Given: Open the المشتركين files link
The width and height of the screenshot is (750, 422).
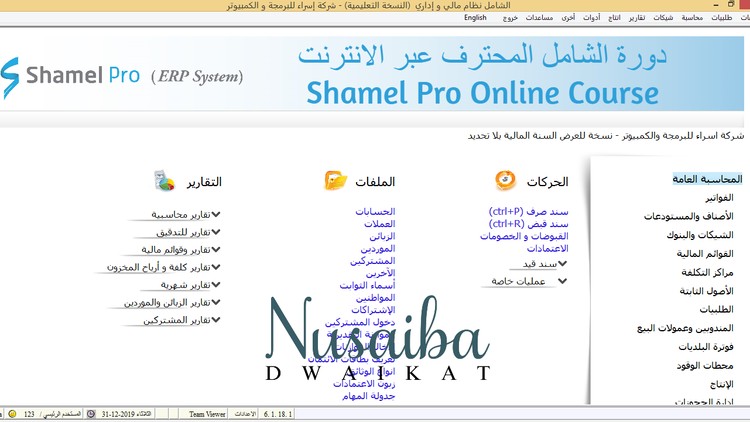Looking at the screenshot, I should click(373, 261).
